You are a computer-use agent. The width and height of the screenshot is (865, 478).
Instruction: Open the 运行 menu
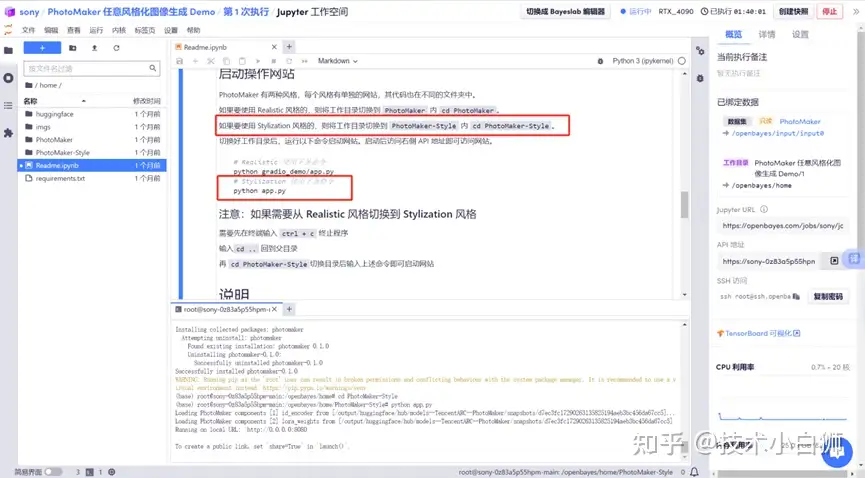coord(96,30)
